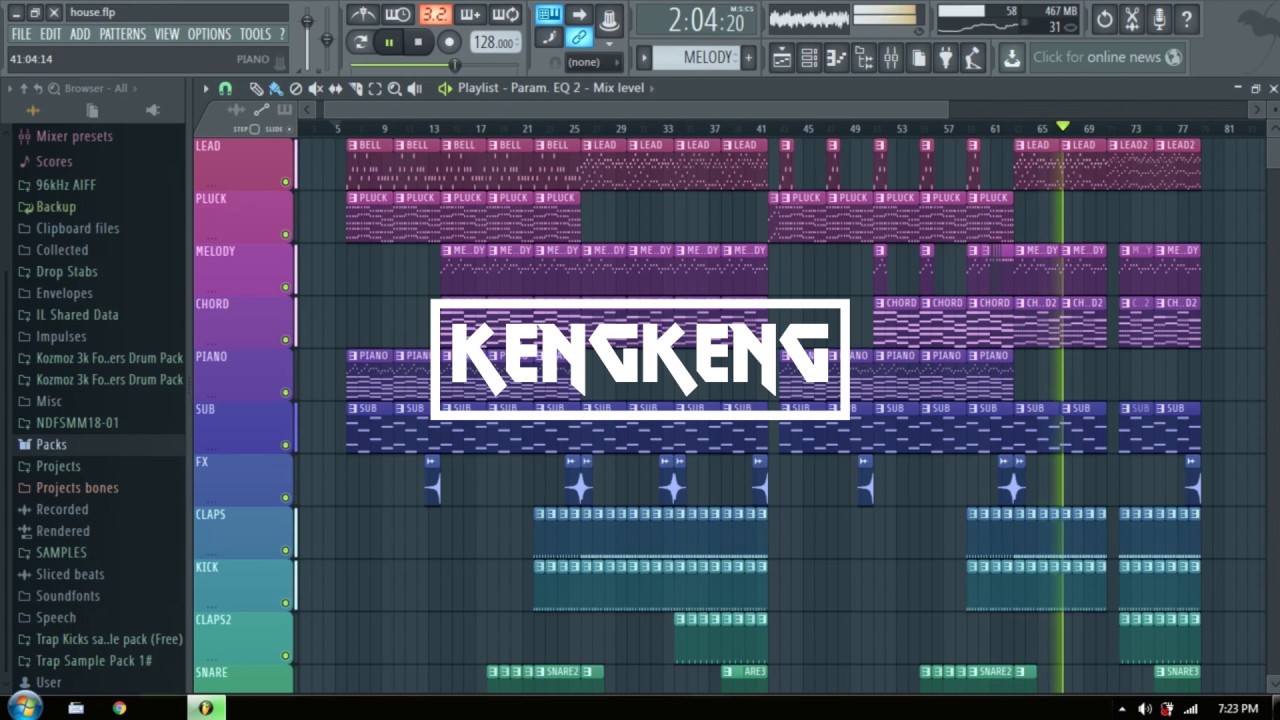1280x720 pixels.
Task: Open the Playlist window
Action: [783, 58]
